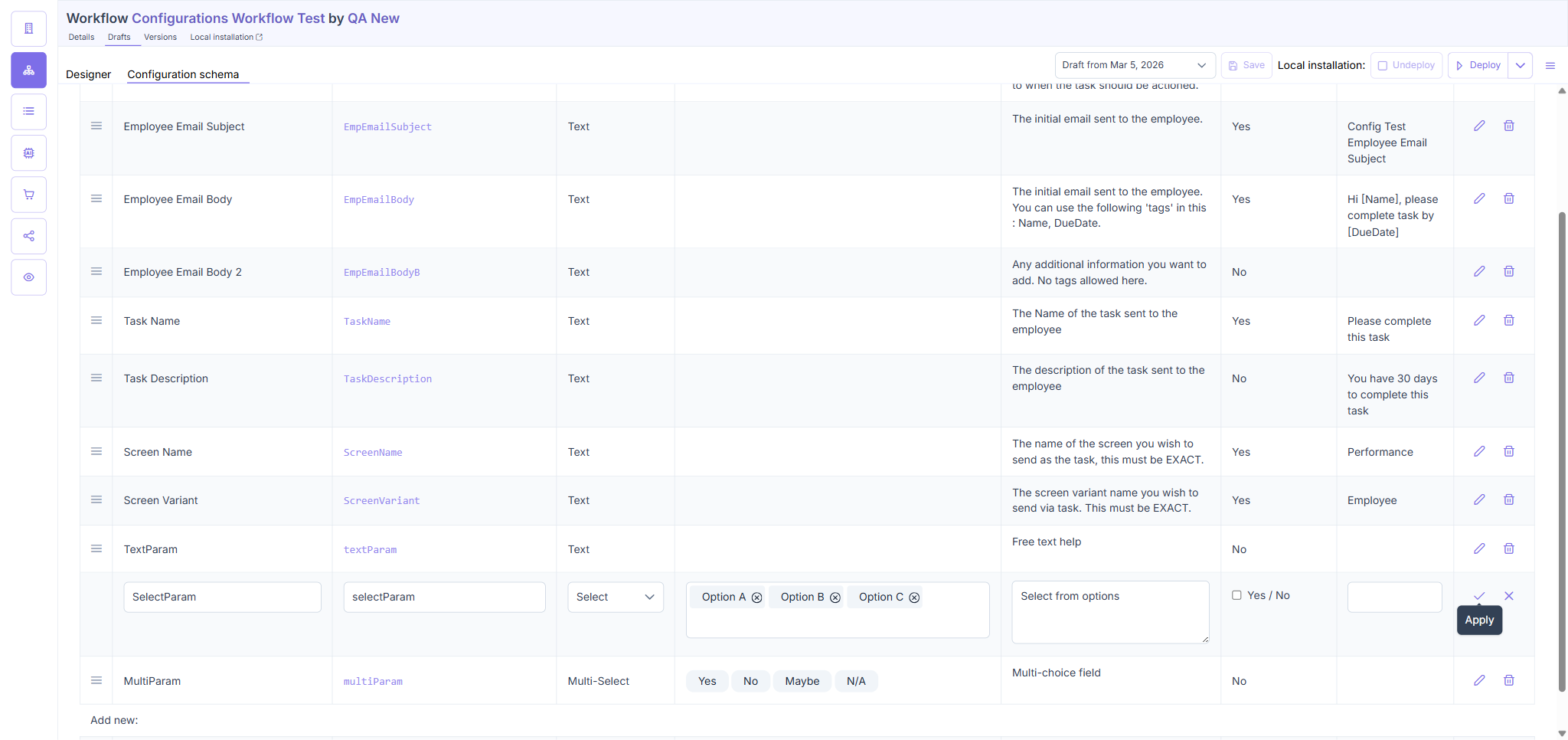Screen dimensions: 1568x740
Task: Select the Maybe option tag
Action: pos(802,681)
